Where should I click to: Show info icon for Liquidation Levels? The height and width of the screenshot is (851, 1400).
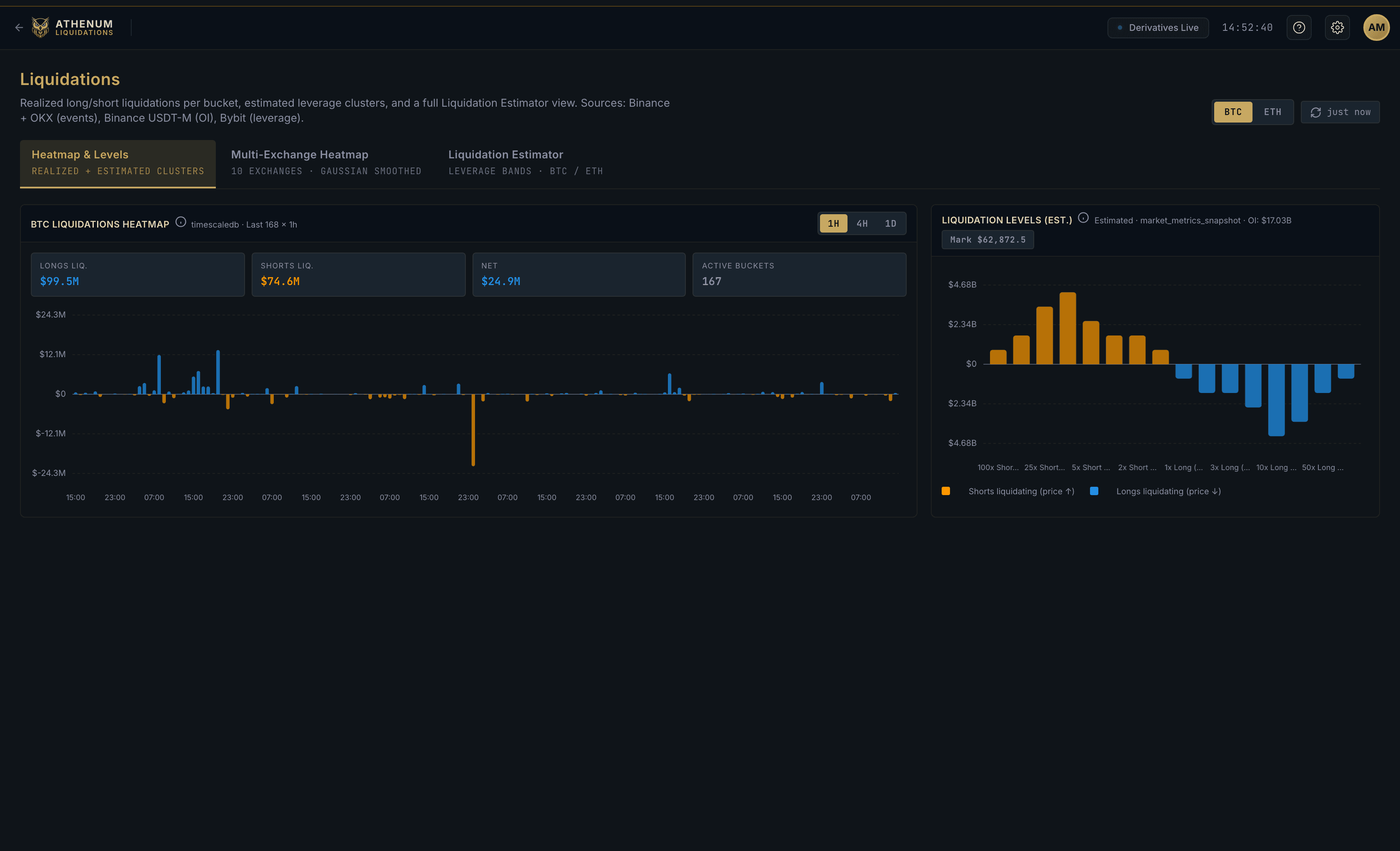pyautogui.click(x=1083, y=218)
